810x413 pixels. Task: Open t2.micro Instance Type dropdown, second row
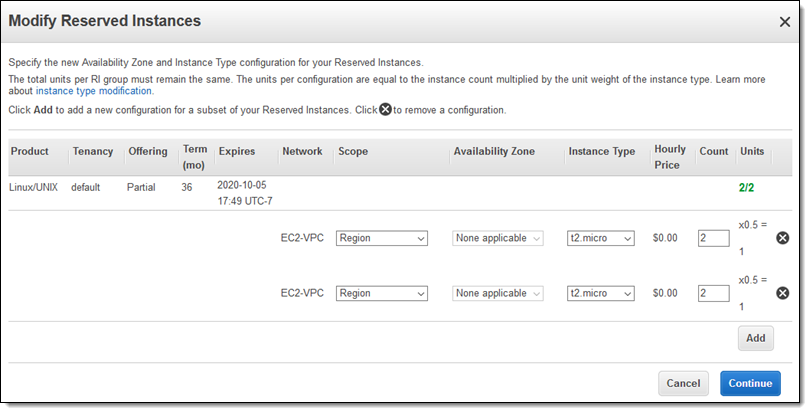600,293
